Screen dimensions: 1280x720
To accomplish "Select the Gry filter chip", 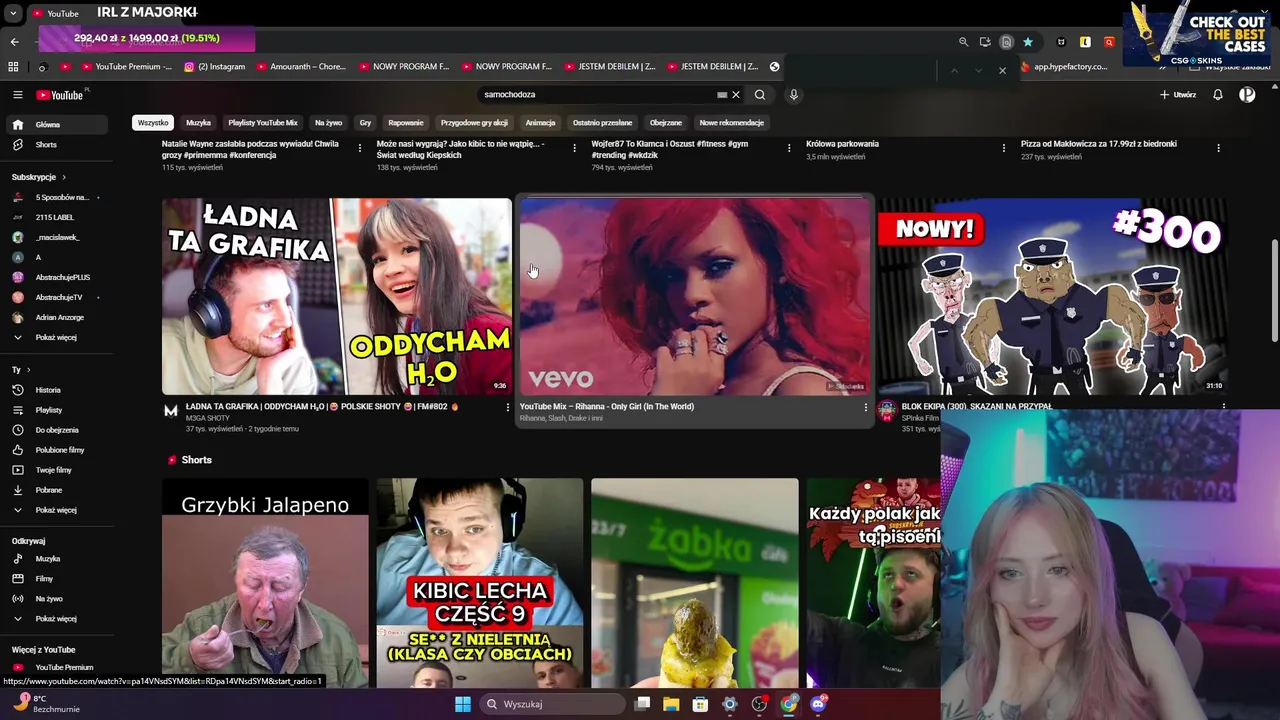I will [365, 123].
